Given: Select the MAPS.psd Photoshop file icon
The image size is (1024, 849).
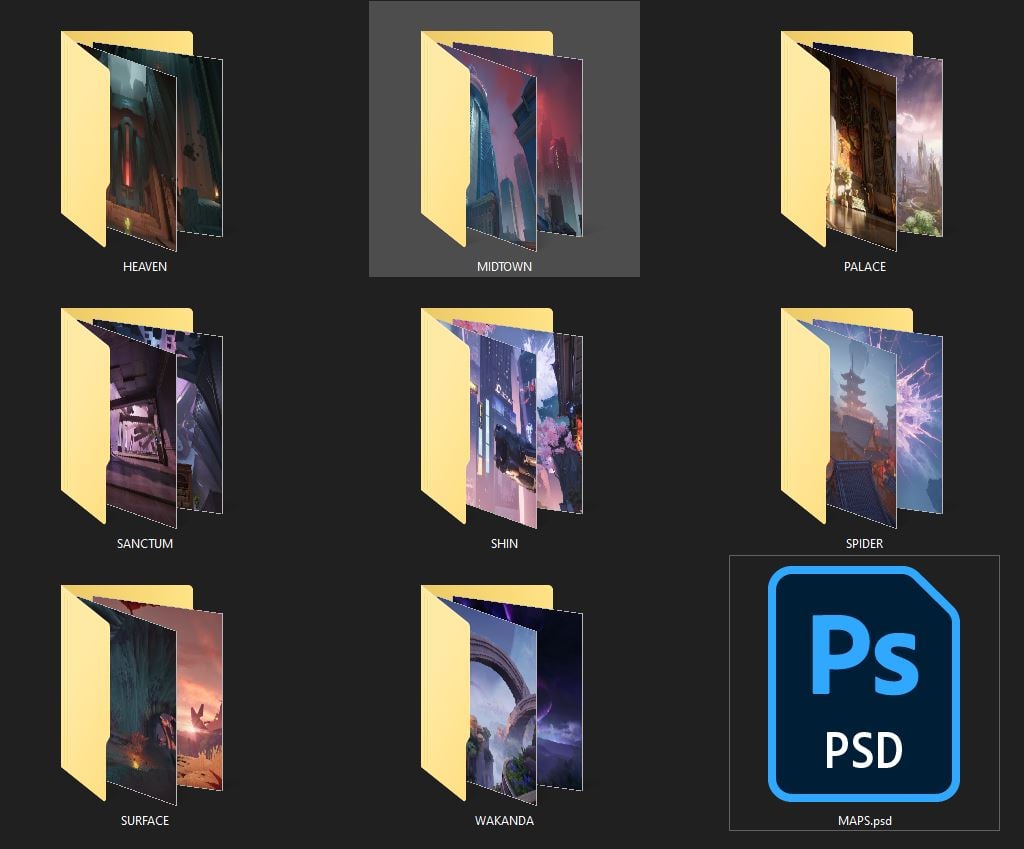Looking at the screenshot, I should 863,684.
